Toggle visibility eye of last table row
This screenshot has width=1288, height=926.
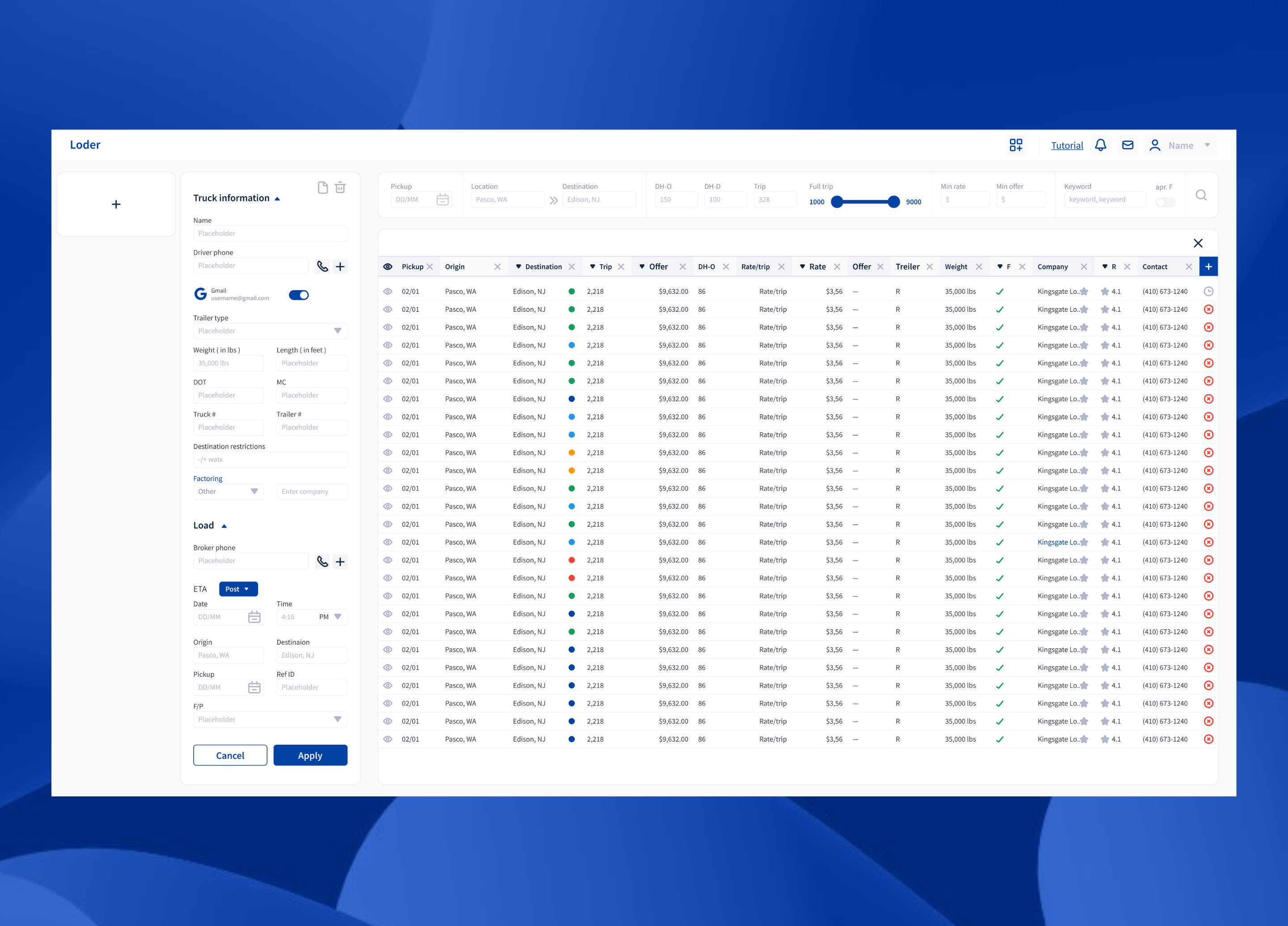(x=388, y=739)
